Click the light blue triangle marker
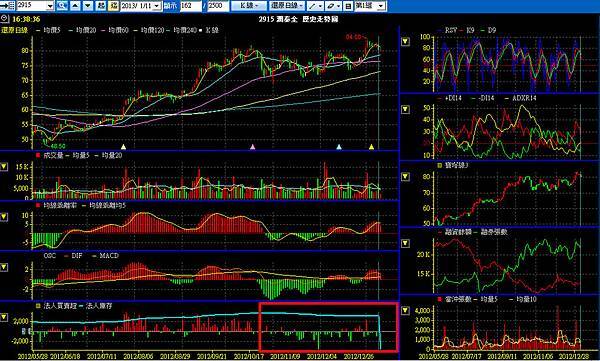 pyautogui.click(x=339, y=147)
